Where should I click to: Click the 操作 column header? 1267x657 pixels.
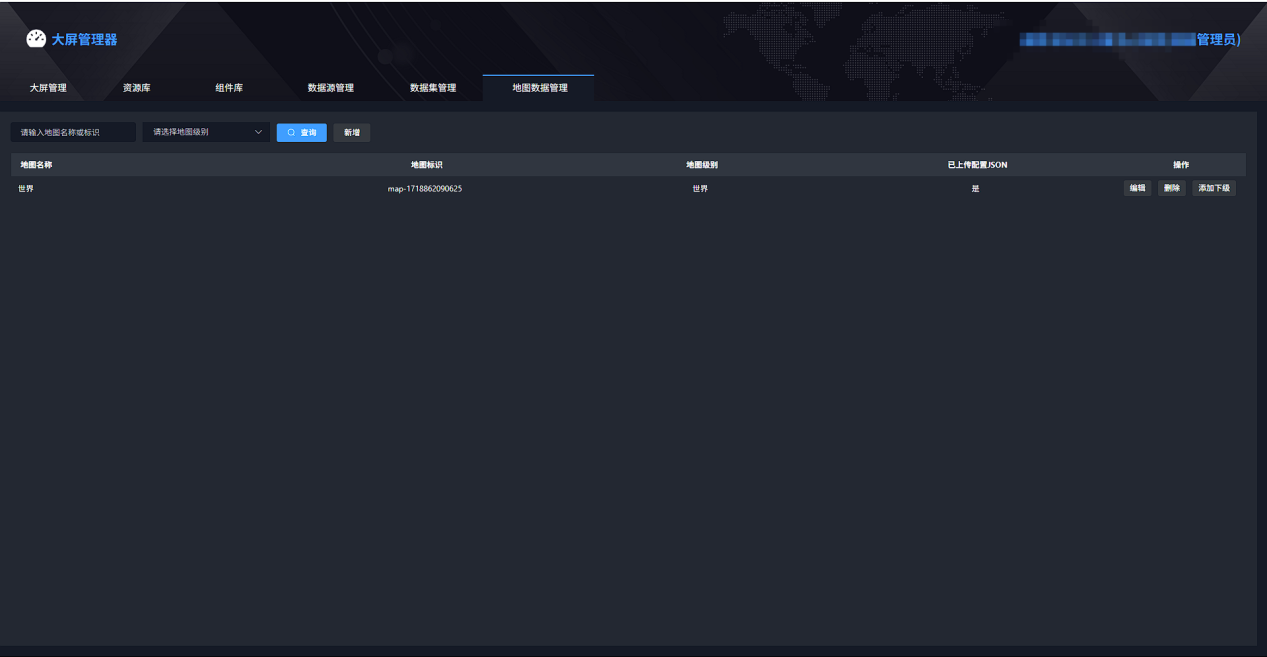point(1181,165)
